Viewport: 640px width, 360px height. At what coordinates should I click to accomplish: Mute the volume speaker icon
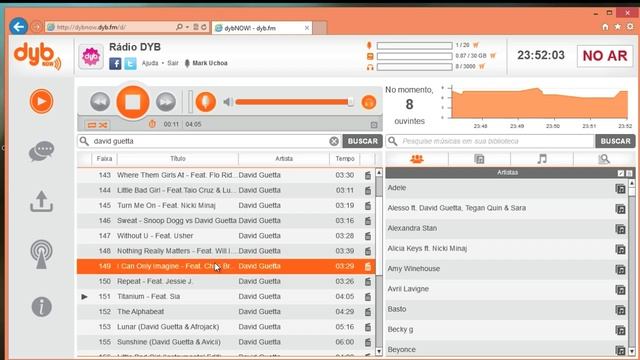[228, 102]
